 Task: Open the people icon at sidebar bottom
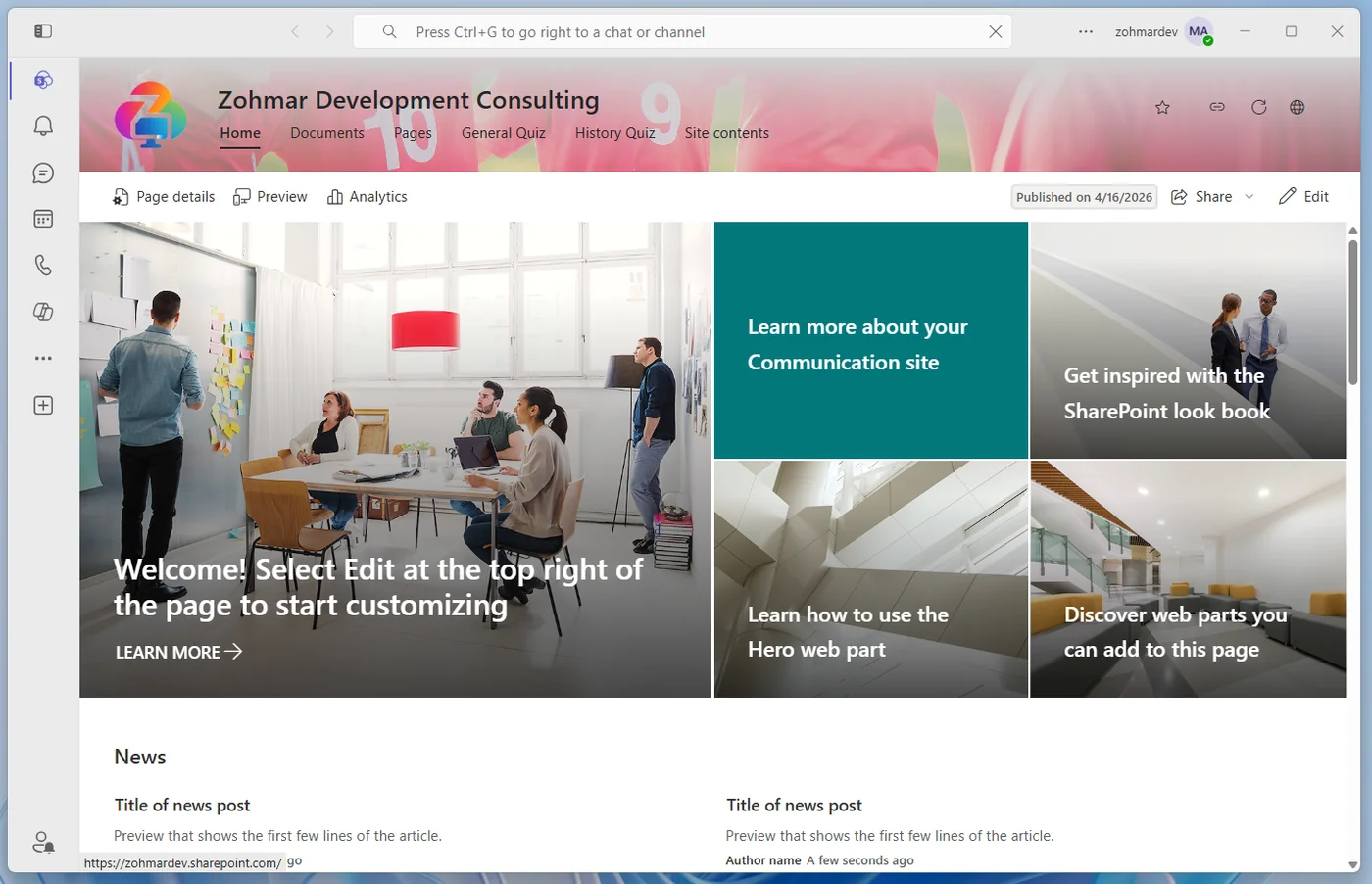pyautogui.click(x=43, y=842)
